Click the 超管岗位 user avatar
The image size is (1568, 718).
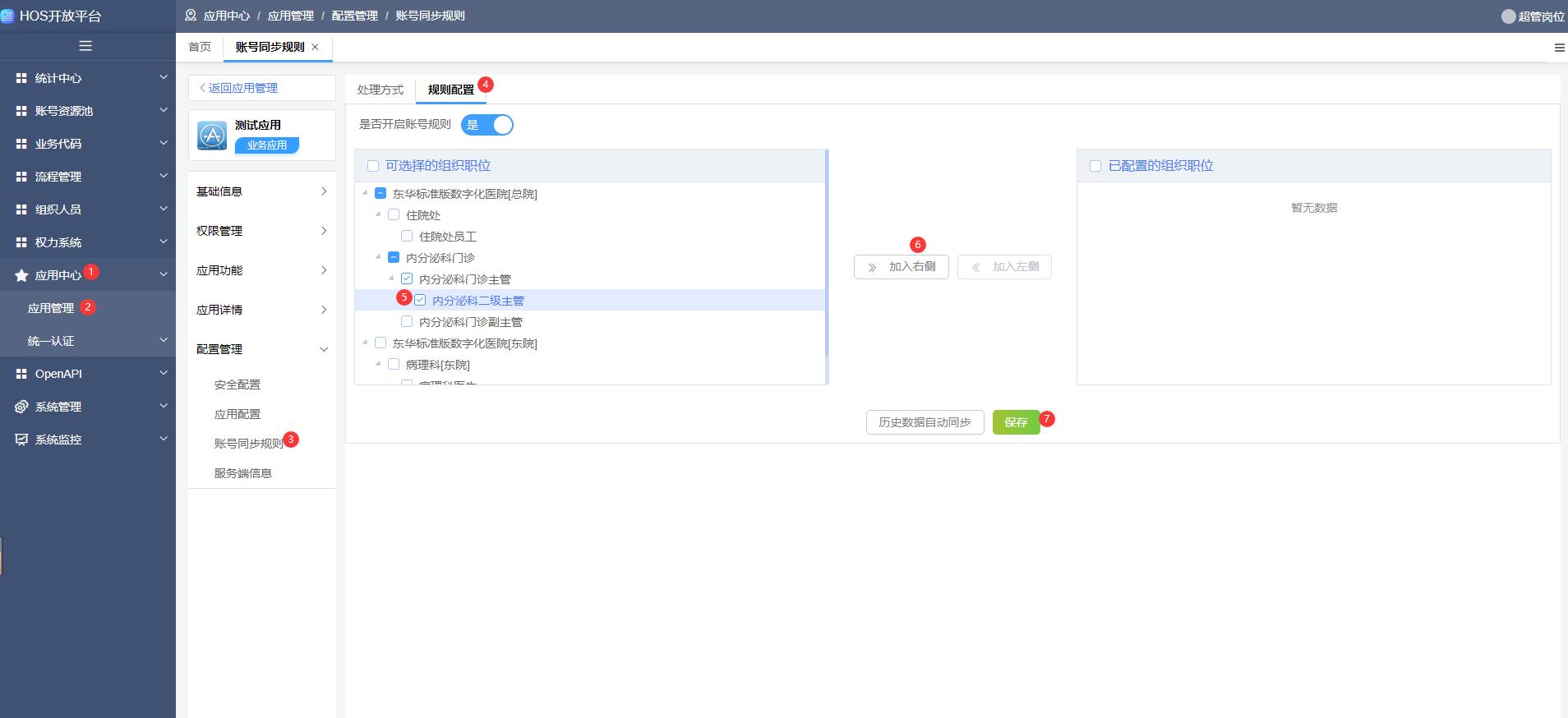[x=1508, y=16]
